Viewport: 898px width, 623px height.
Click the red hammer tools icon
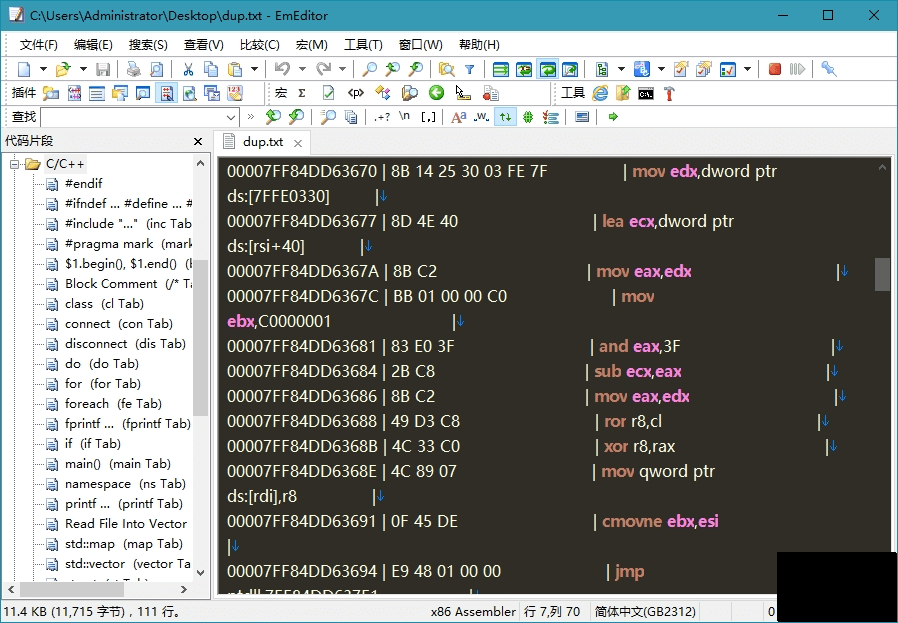(669, 93)
